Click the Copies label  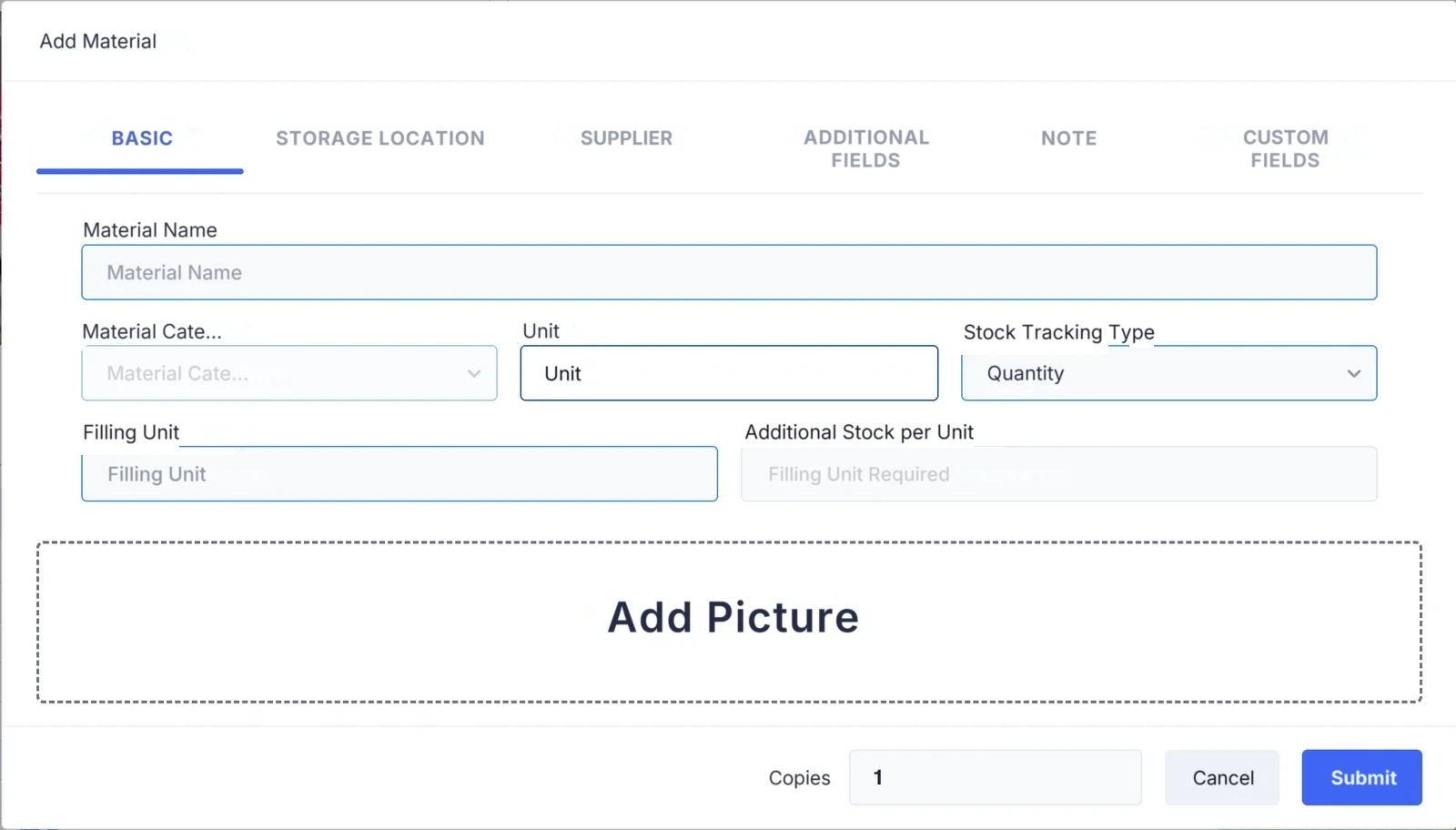(799, 778)
